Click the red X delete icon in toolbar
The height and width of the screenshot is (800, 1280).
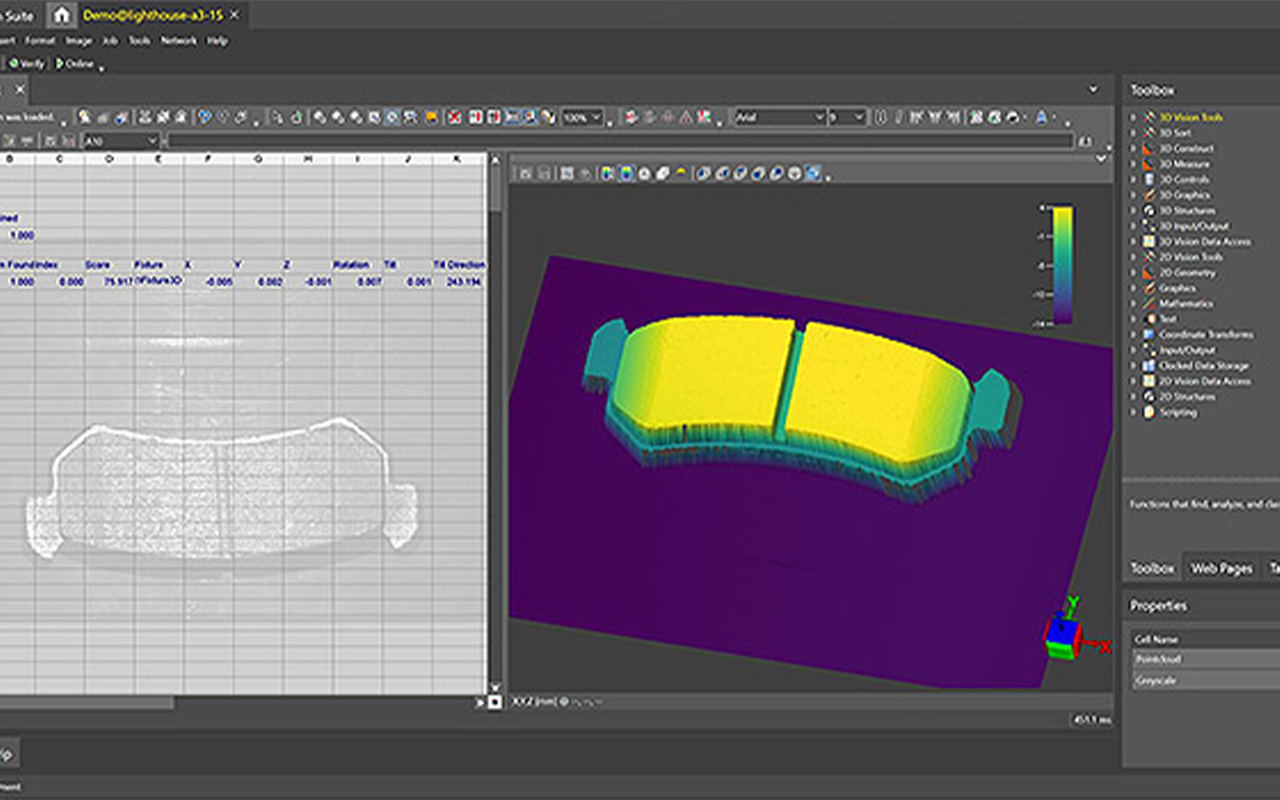pyautogui.click(x=455, y=117)
